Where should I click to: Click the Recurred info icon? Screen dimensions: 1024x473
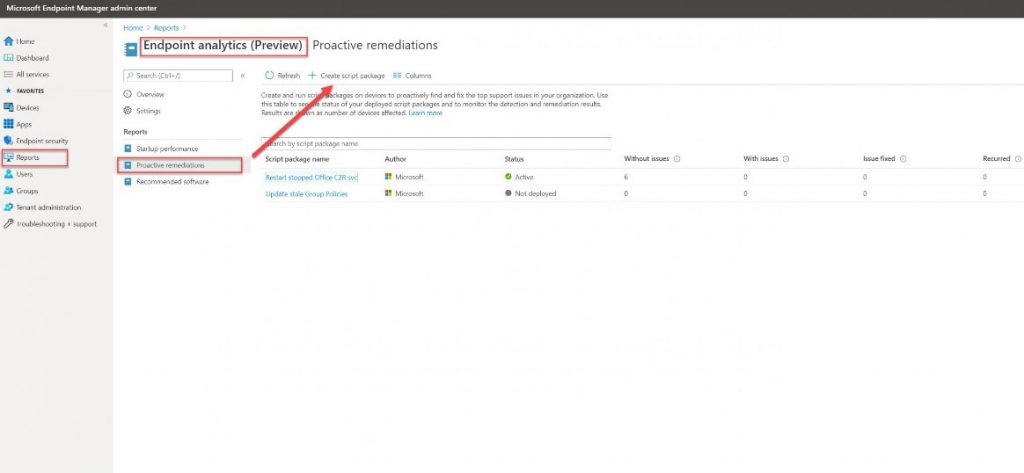pos(1018,159)
